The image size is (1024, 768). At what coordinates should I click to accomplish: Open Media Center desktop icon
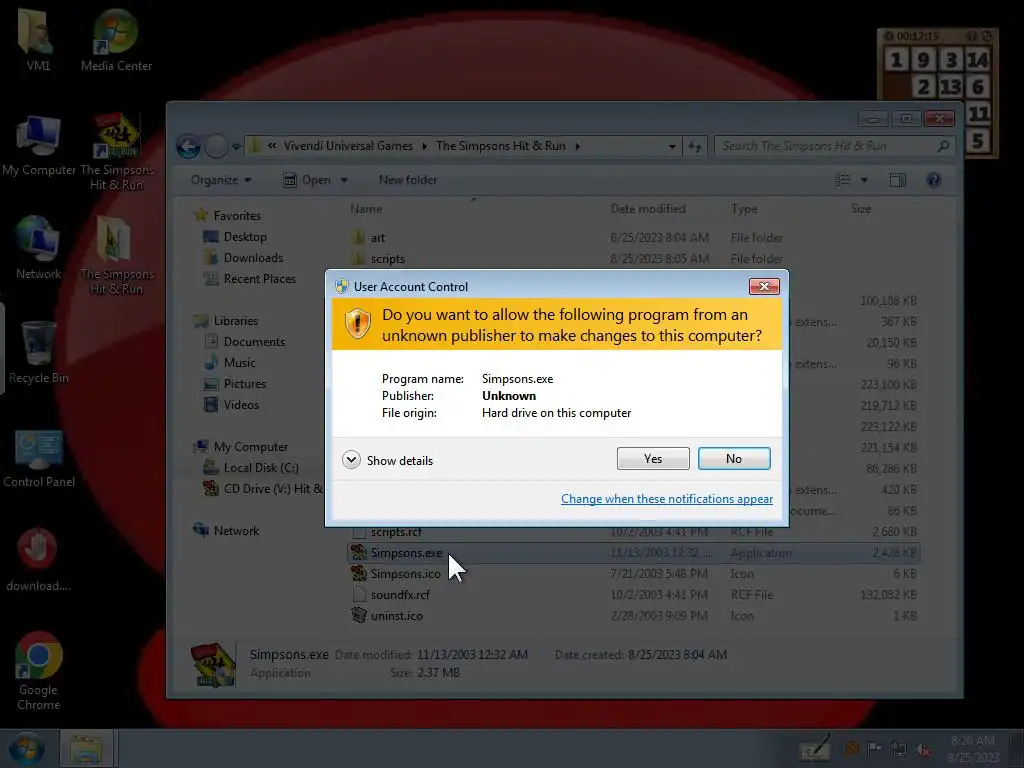pos(116,39)
